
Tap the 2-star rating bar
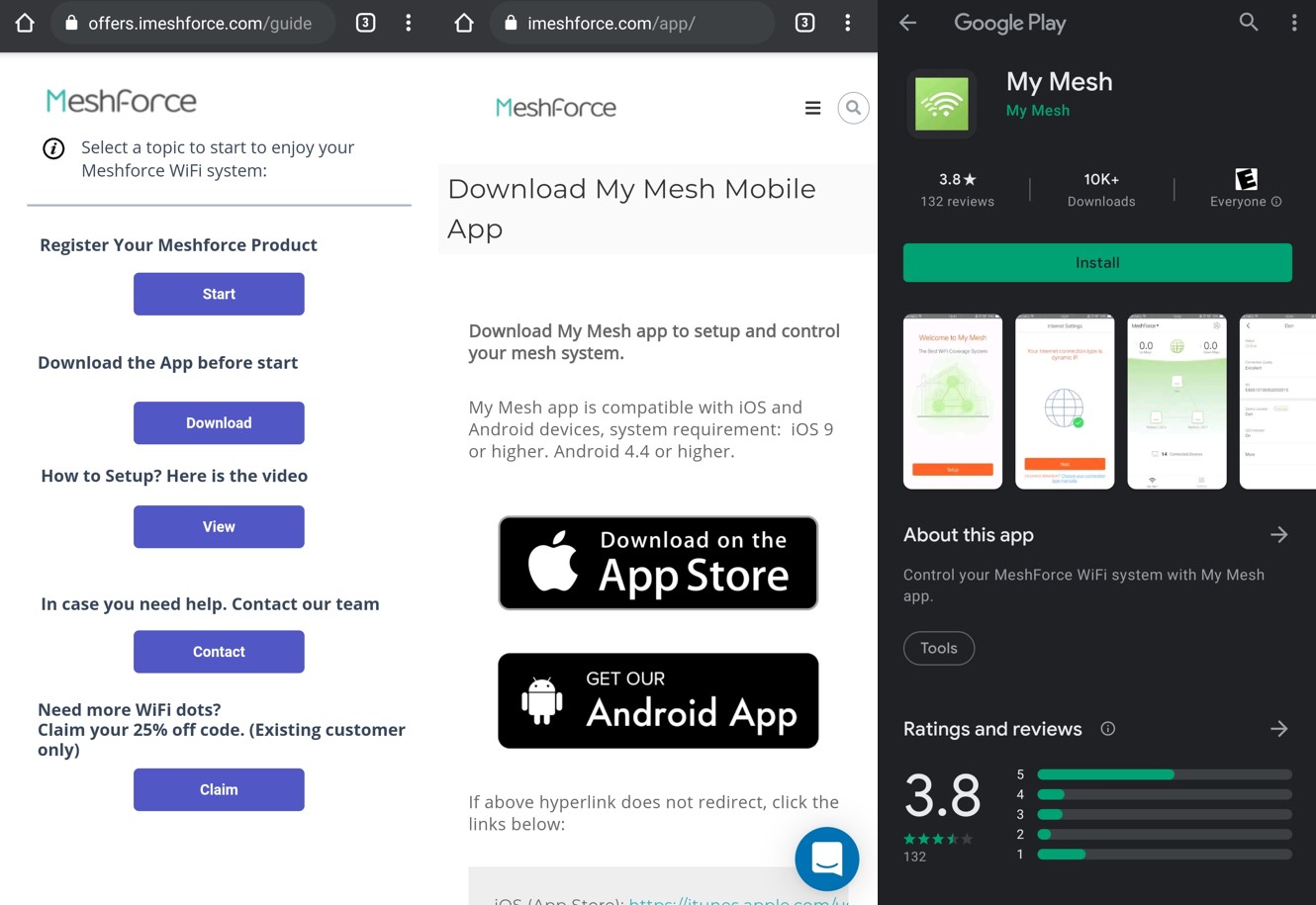pyautogui.click(x=1165, y=834)
